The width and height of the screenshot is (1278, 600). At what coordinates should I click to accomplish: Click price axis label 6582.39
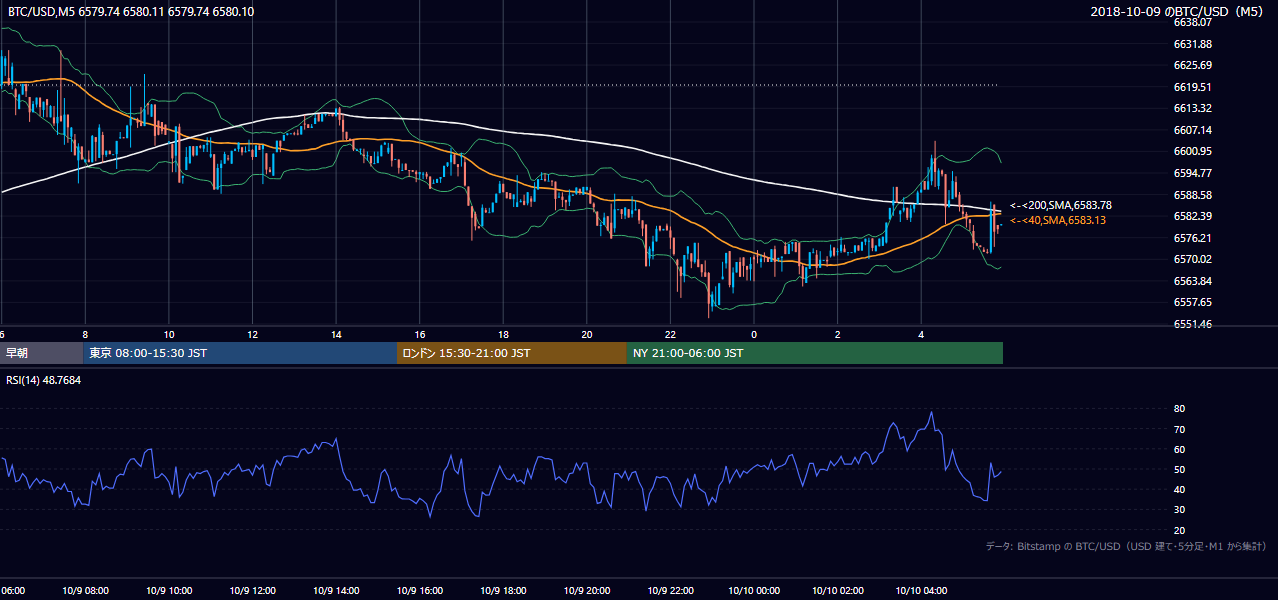[1192, 216]
